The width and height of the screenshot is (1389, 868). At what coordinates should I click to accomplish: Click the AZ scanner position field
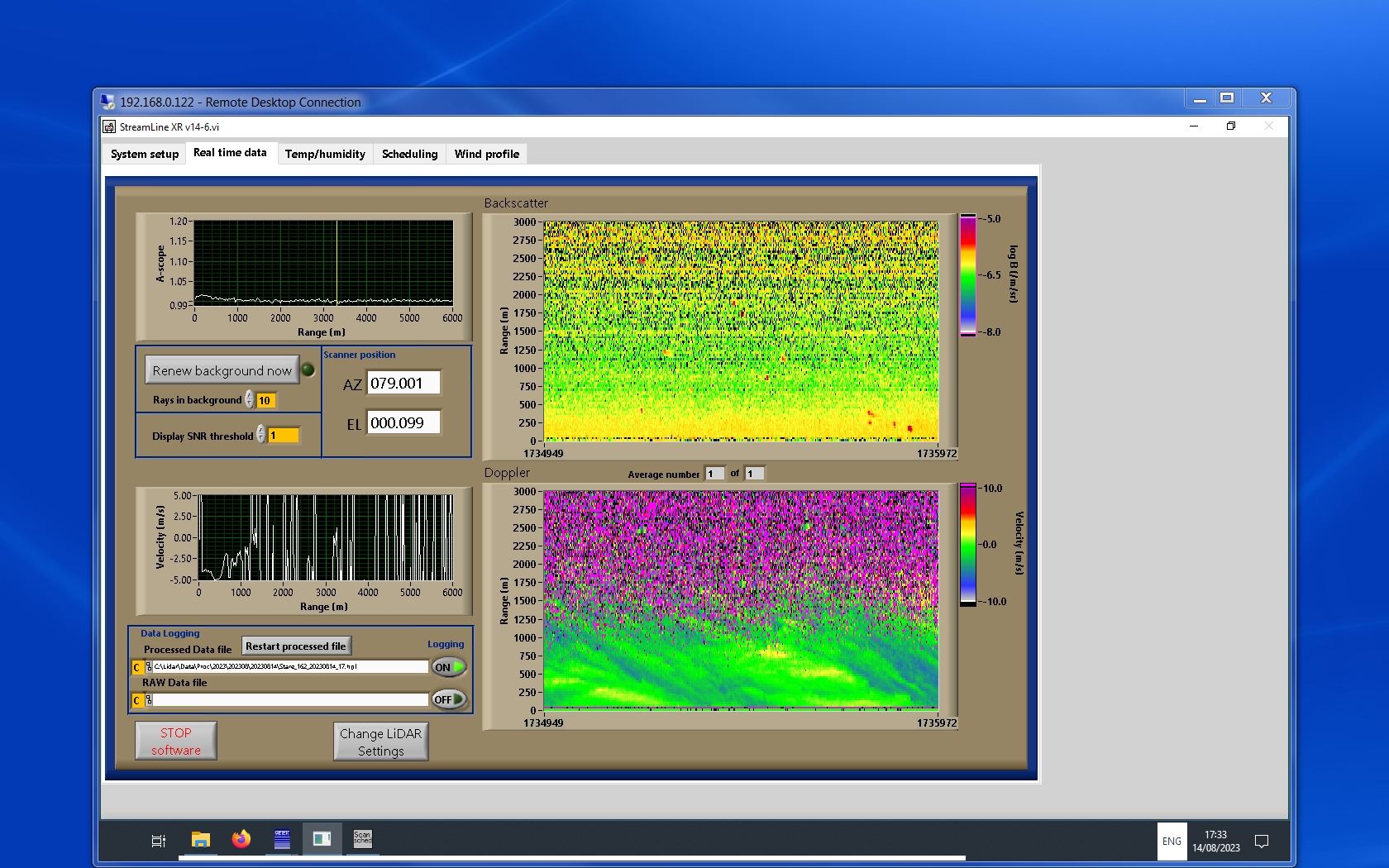pyautogui.click(x=403, y=384)
